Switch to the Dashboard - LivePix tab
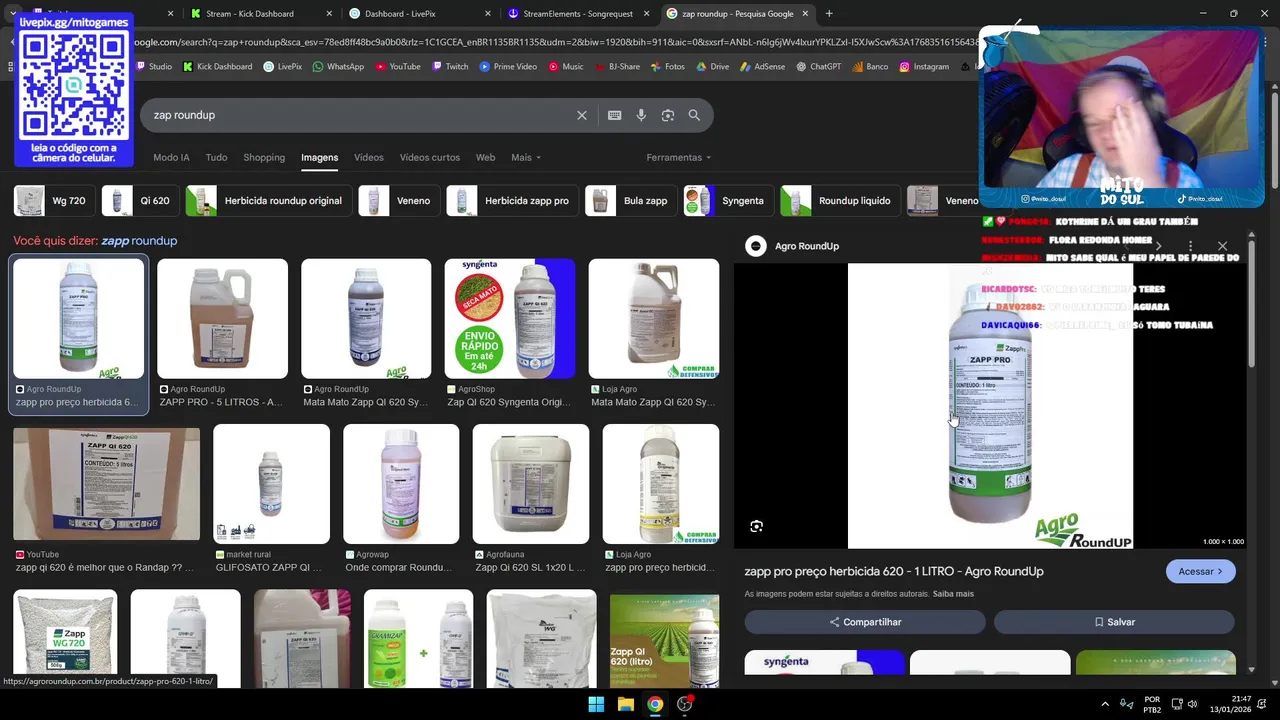Screen dimensions: 1280x720 (400, 14)
